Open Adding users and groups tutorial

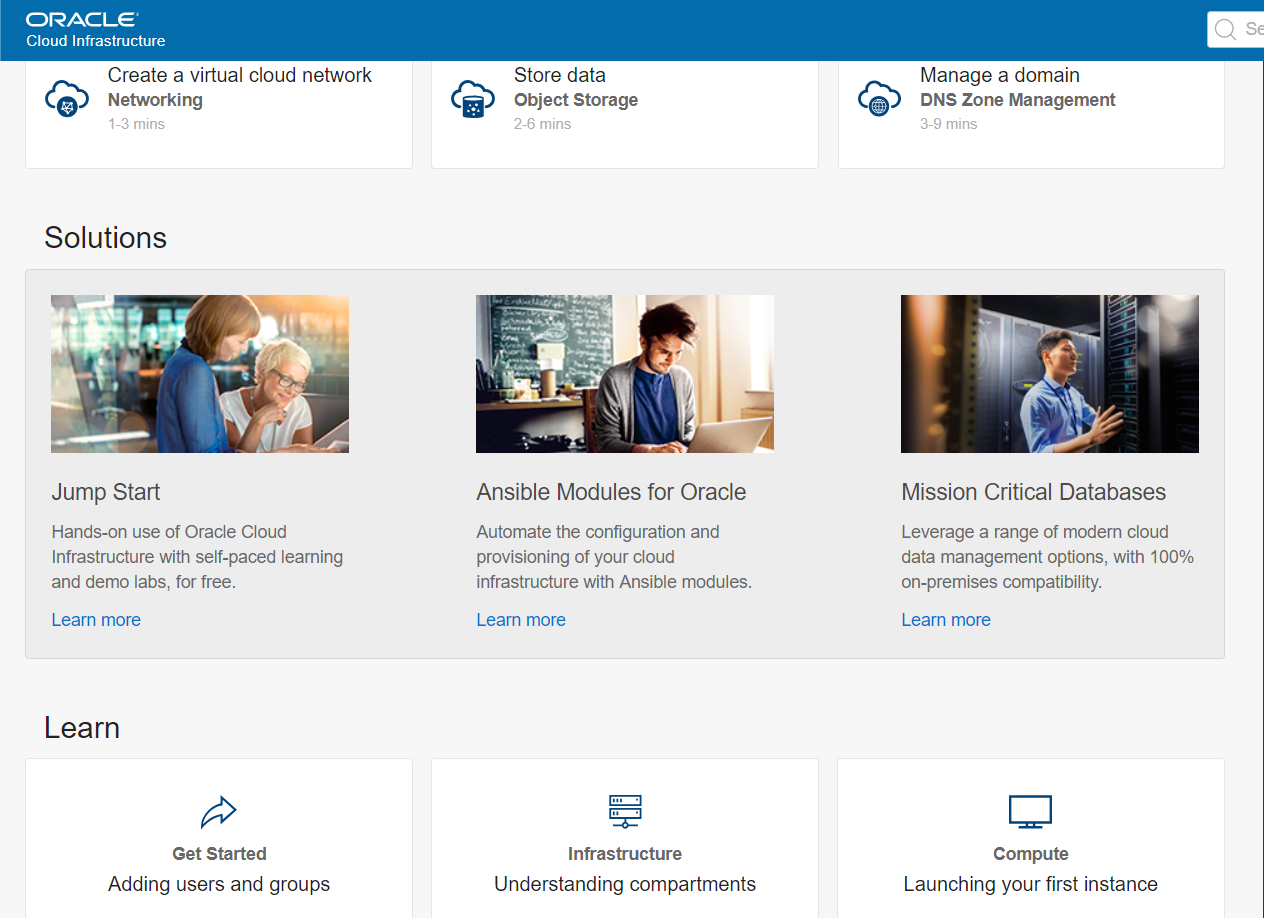pos(219,884)
